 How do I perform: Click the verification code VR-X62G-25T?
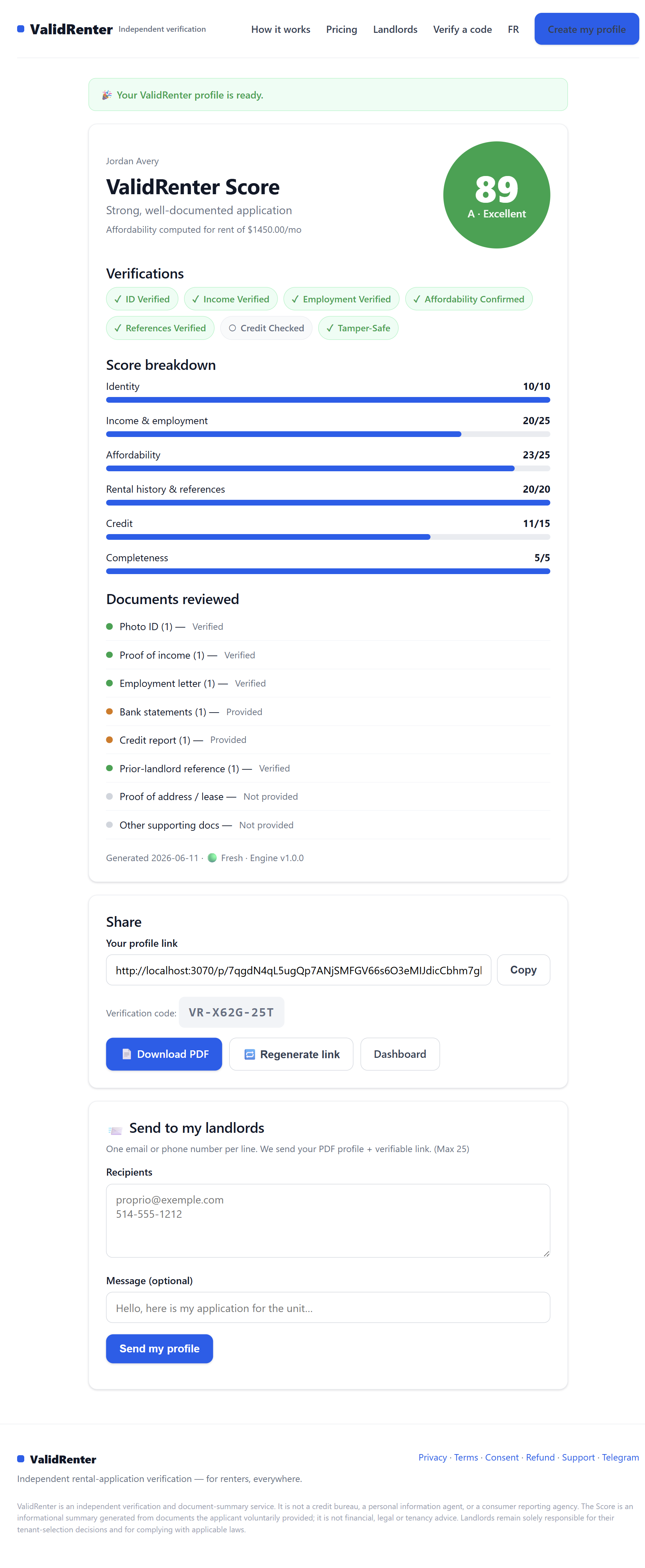pyautogui.click(x=231, y=1012)
